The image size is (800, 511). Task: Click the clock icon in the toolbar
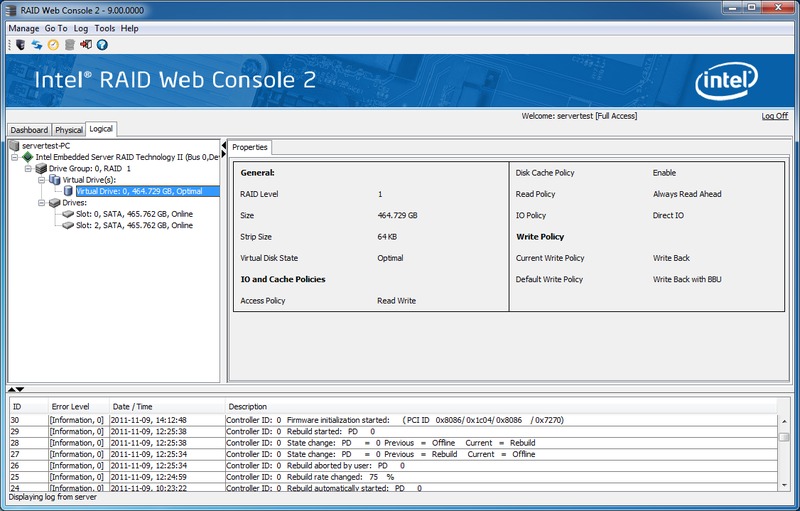pyautogui.click(x=53, y=44)
